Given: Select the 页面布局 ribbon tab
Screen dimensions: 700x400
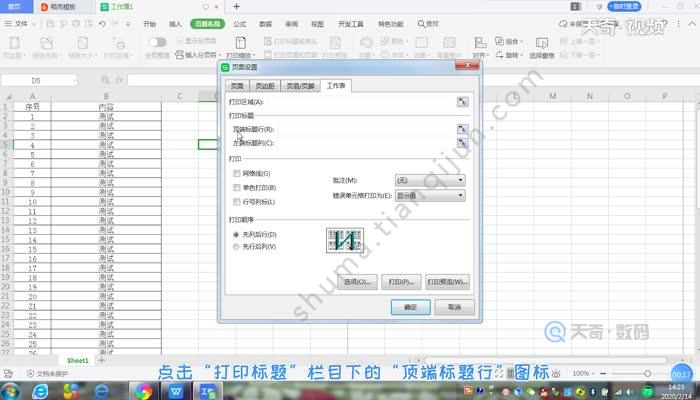Looking at the screenshot, I should [x=208, y=24].
